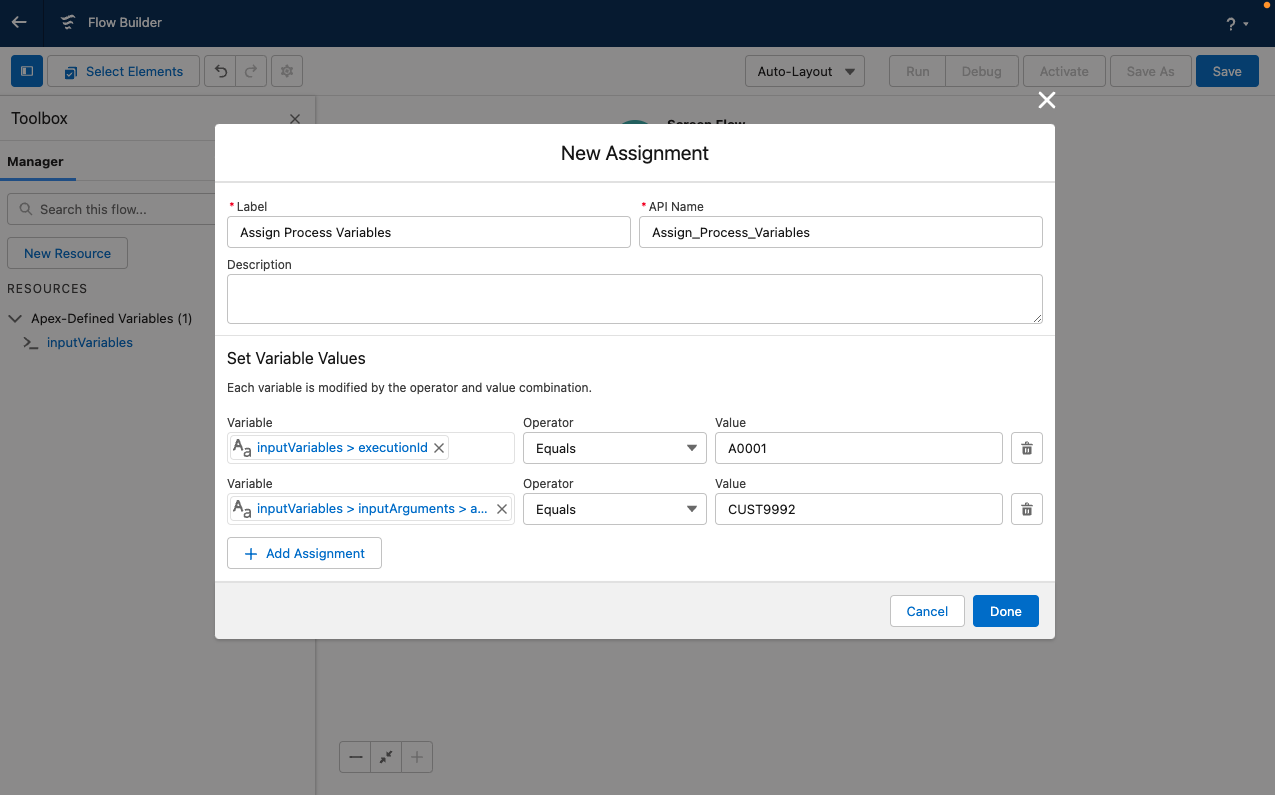Remove the inputVariables > inputArguments pill

pyautogui.click(x=502, y=509)
